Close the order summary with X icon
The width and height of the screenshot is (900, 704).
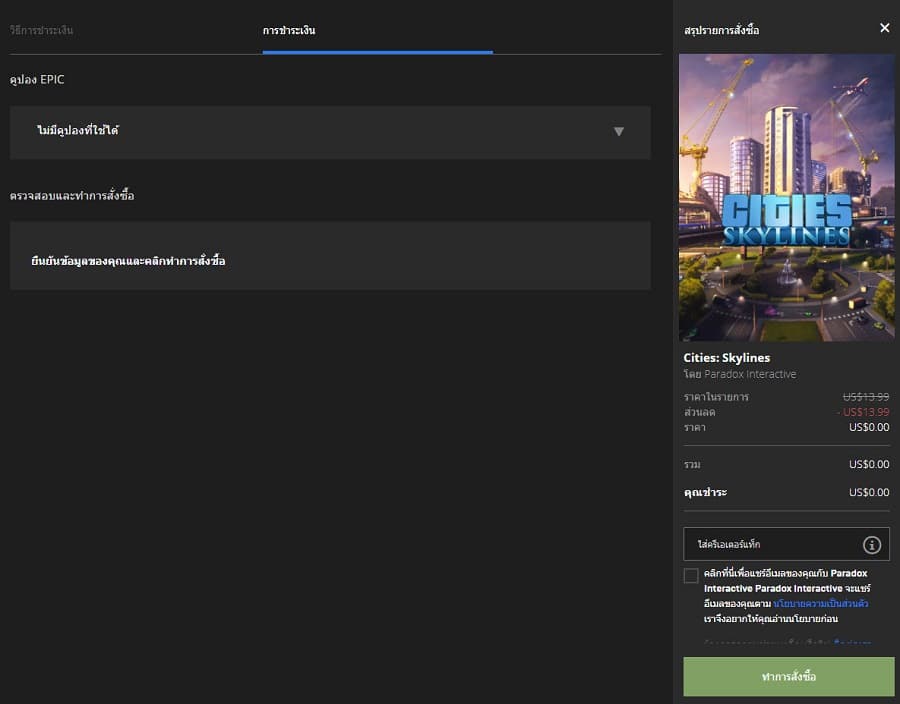click(x=885, y=28)
